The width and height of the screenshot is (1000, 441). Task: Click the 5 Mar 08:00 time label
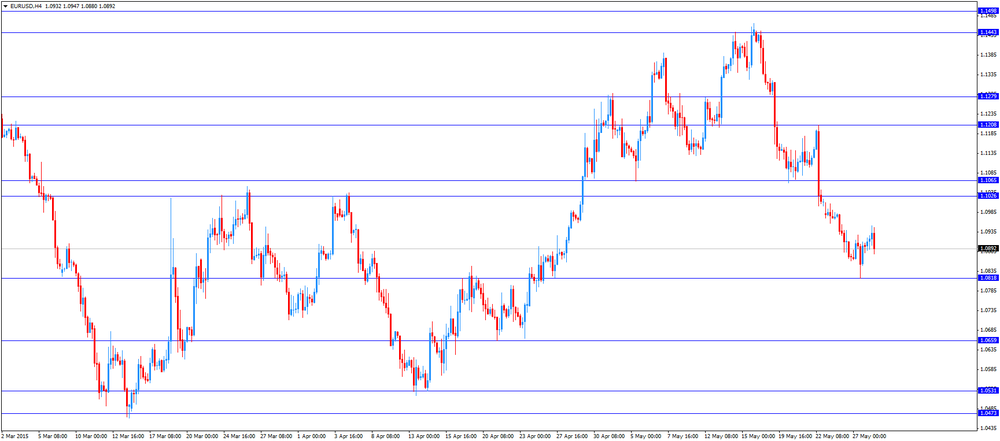click(x=52, y=437)
